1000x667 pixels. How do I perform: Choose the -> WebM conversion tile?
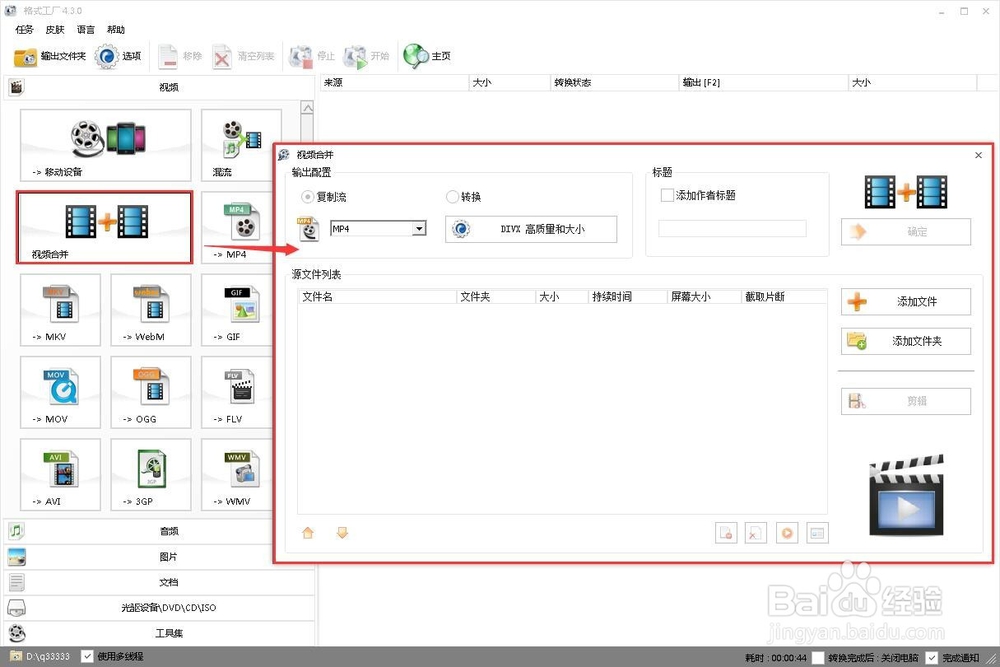[x=151, y=310]
